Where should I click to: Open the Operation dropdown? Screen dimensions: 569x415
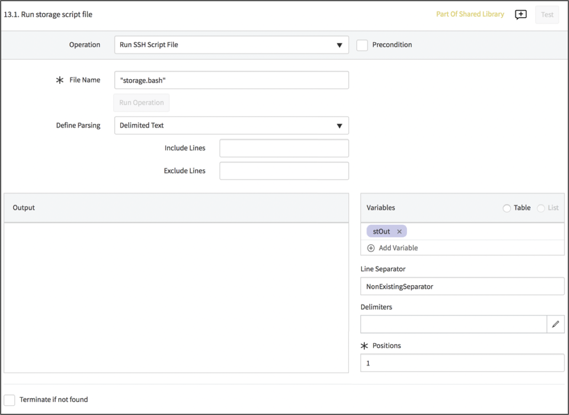click(232, 45)
